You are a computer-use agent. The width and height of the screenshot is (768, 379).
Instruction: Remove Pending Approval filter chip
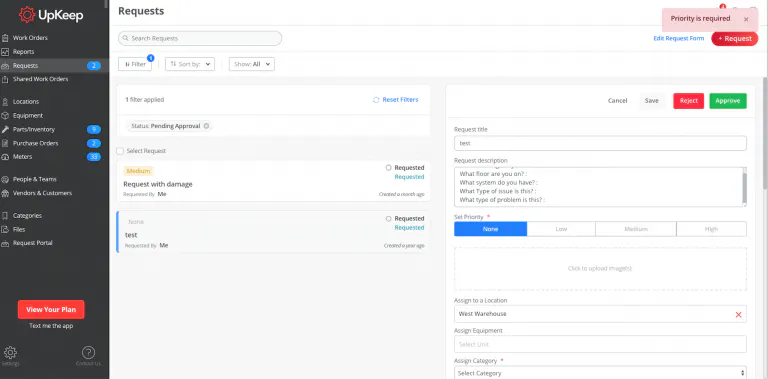(x=206, y=126)
